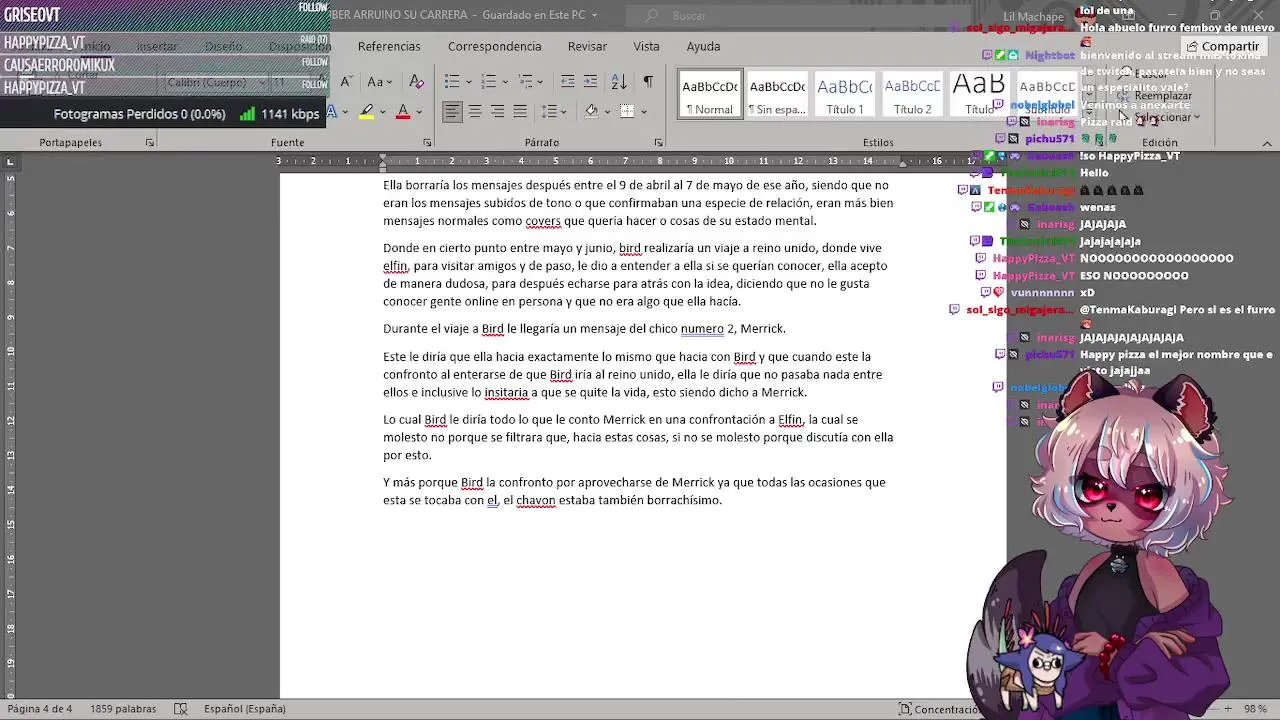Sort text with the A-Z icon
1280x720 pixels.
pyautogui.click(x=619, y=82)
